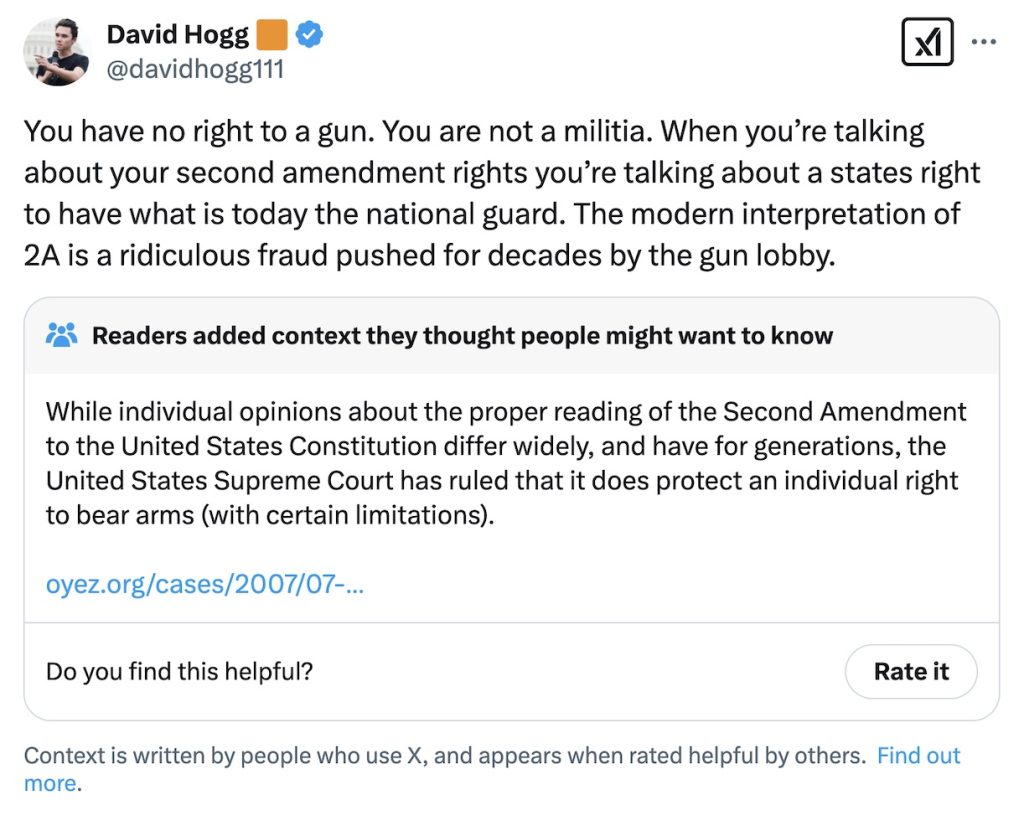
Task: Follow the 'Find out' link text
Action: pyautogui.click(x=918, y=755)
